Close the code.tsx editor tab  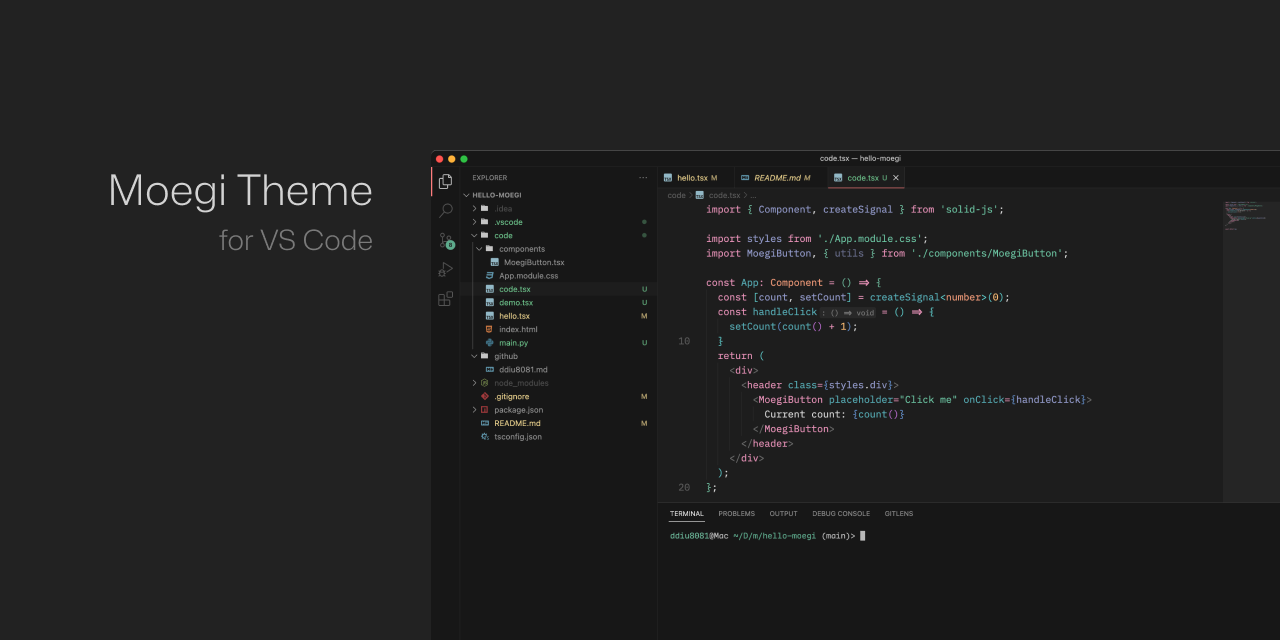tap(896, 178)
